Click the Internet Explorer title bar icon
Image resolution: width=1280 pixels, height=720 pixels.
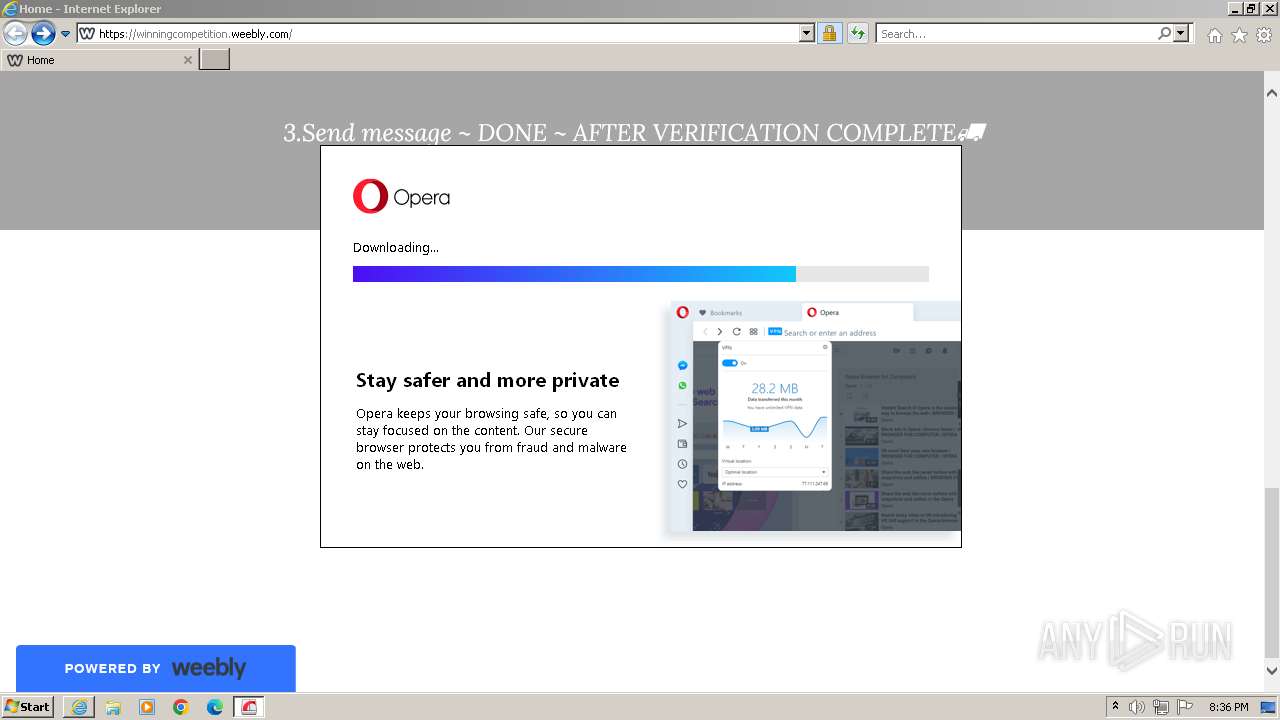(x=10, y=9)
